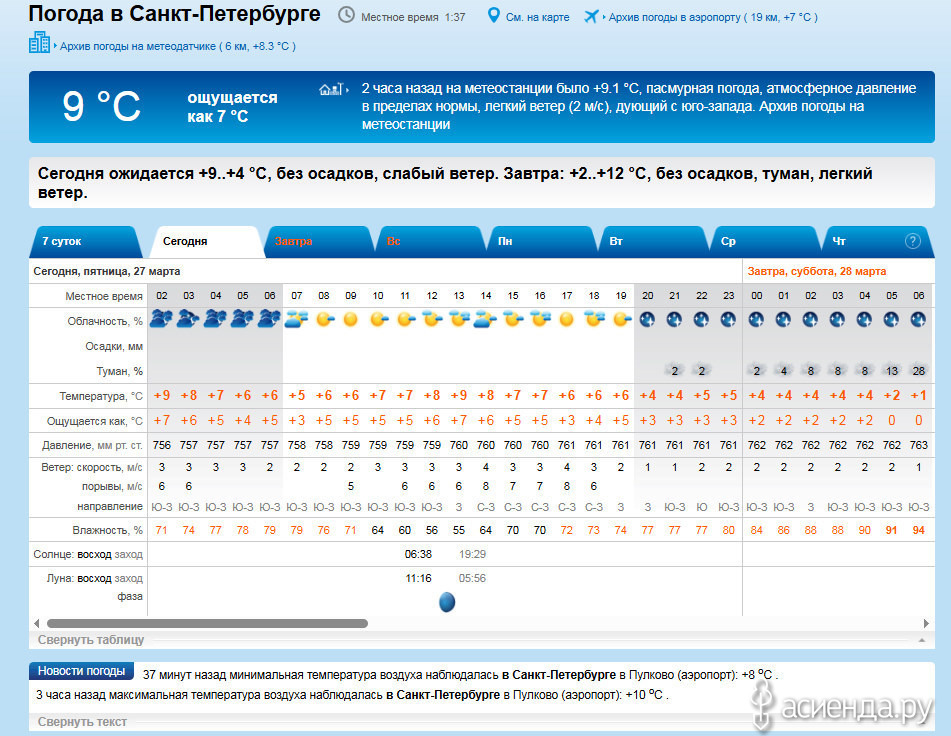951x736 pixels.
Task: Click the clock icon beside Местное время
Action: [x=346, y=16]
